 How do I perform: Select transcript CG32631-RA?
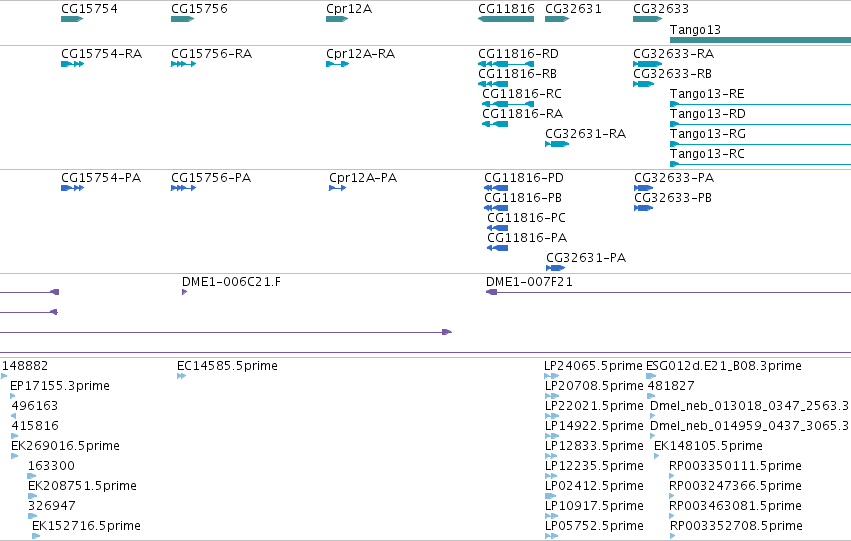point(557,144)
